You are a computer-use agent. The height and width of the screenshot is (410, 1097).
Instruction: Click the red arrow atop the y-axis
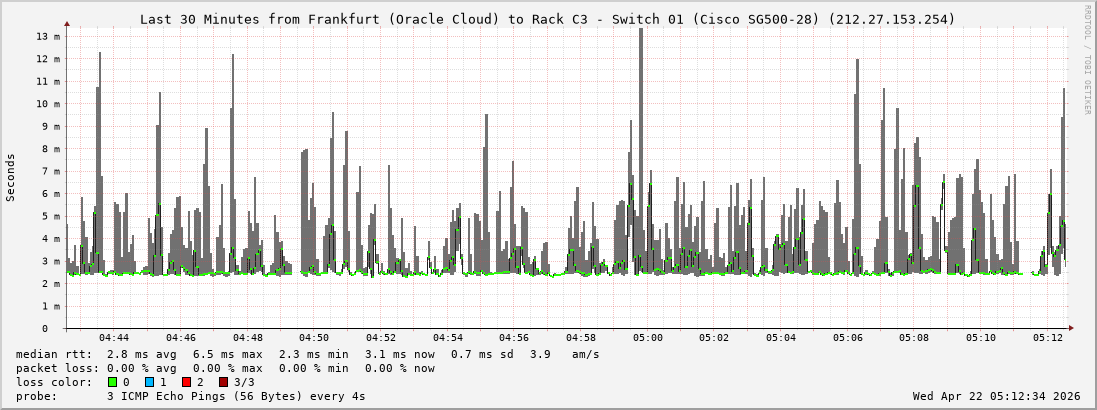tap(67, 23)
